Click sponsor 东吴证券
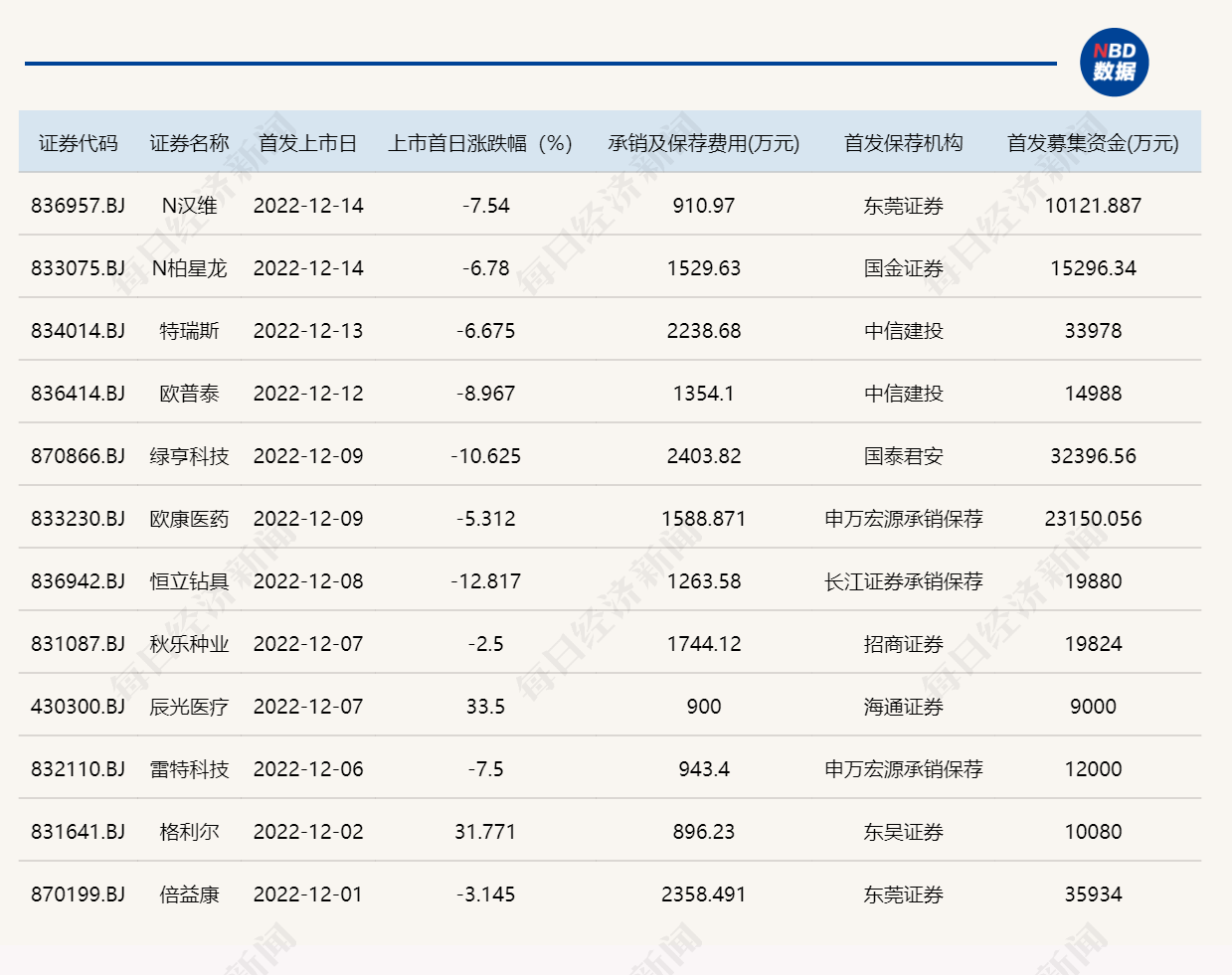 pos(903,832)
